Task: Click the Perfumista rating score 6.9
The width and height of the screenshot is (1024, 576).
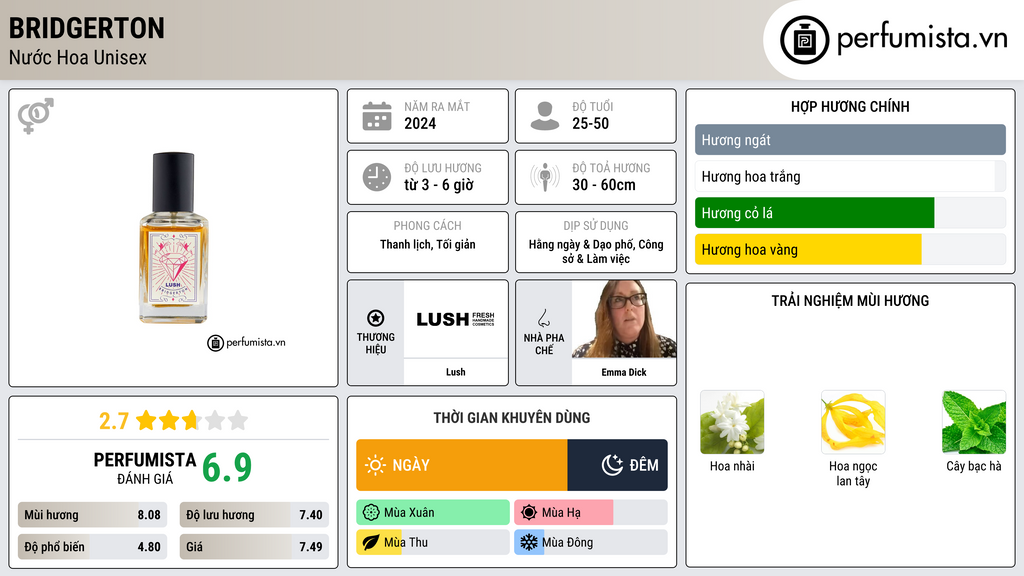Action: click(x=227, y=468)
